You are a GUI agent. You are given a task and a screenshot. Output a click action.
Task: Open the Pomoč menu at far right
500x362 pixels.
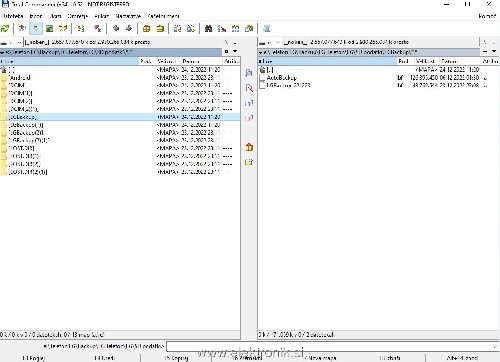pos(487,16)
